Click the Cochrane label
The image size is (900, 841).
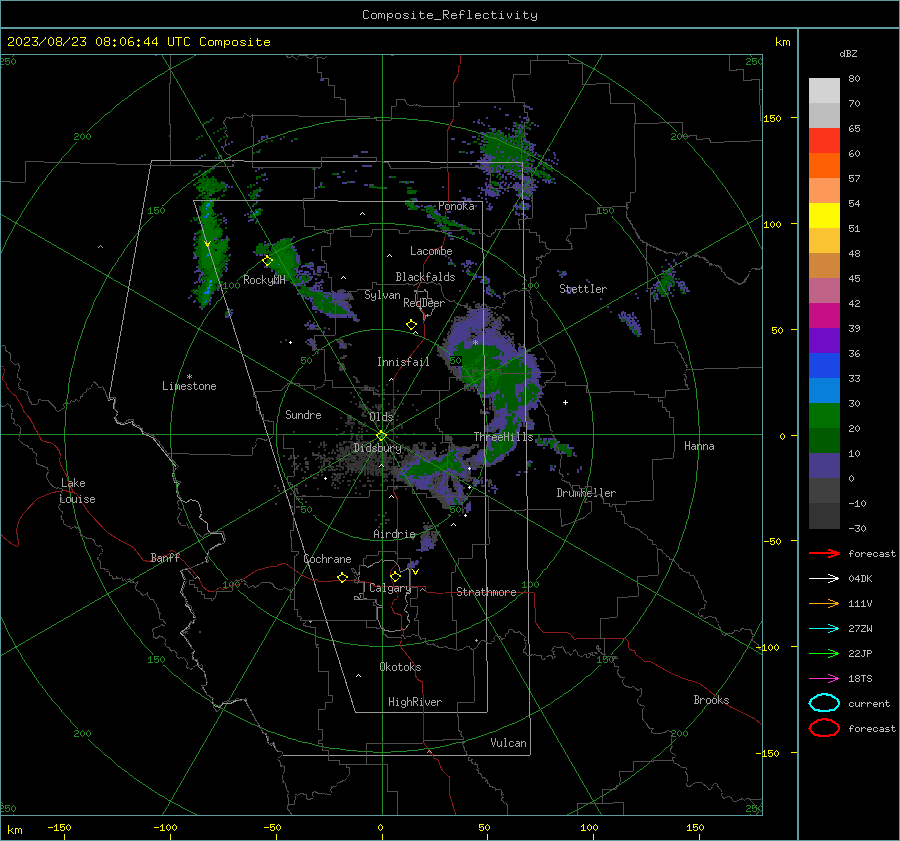[x=327, y=559]
